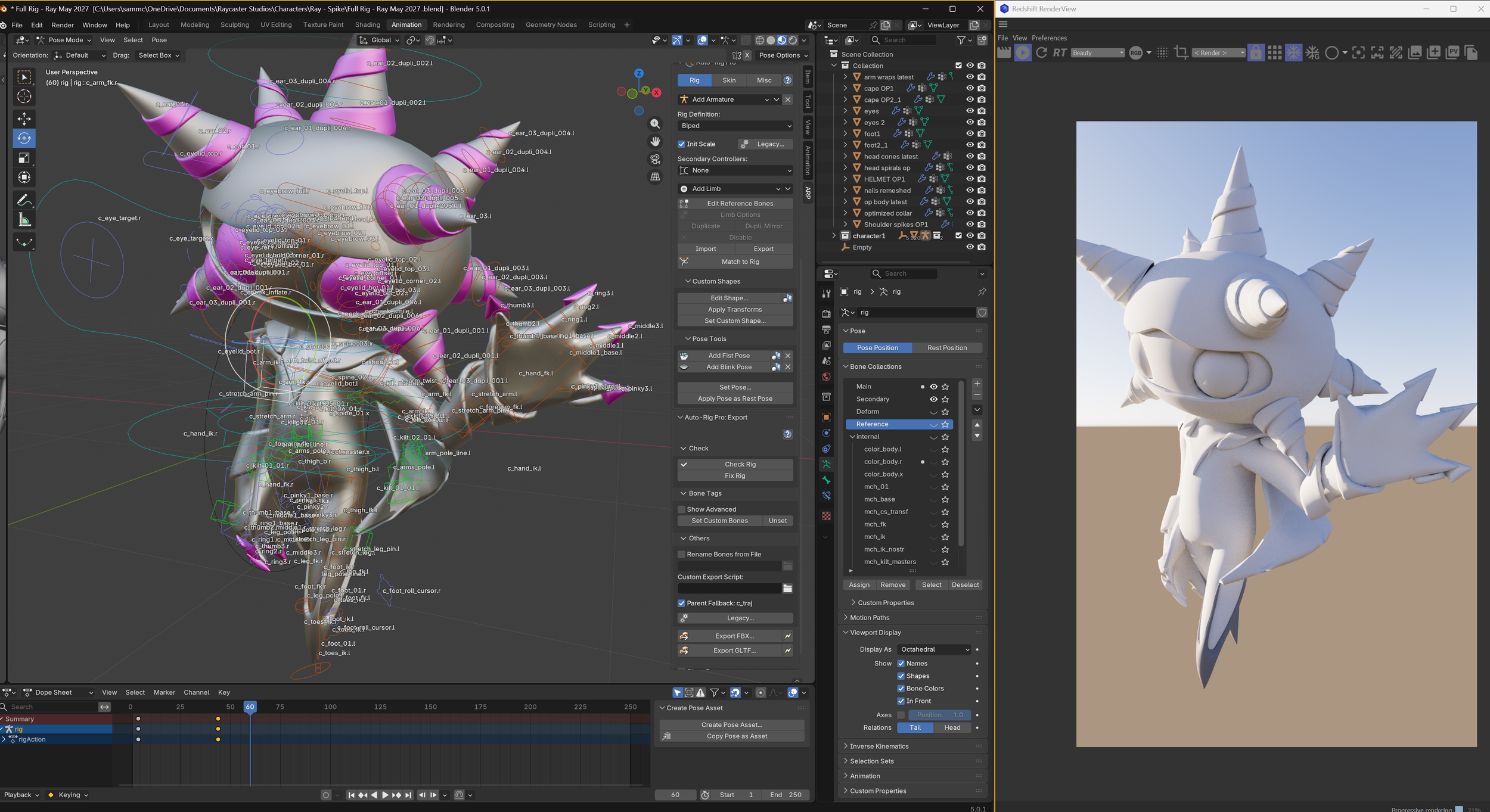Open the Bone properties tab icon
Screen dimensions: 1490x812
(826, 480)
